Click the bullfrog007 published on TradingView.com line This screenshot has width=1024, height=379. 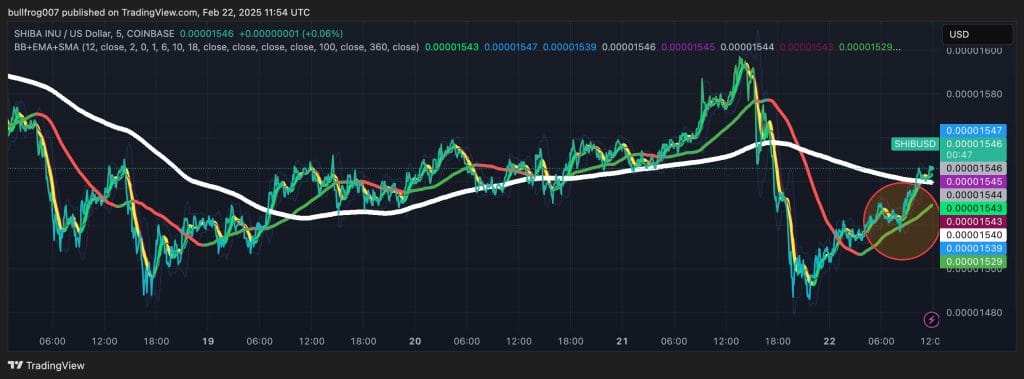click(159, 12)
